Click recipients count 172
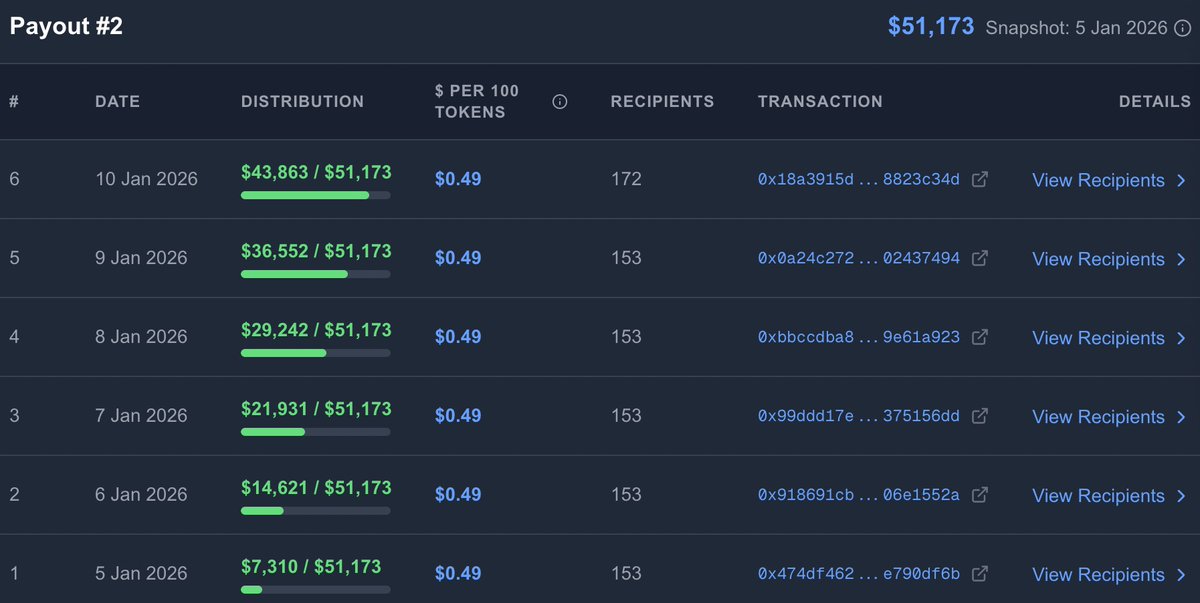This screenshot has width=1200, height=603. [626, 179]
